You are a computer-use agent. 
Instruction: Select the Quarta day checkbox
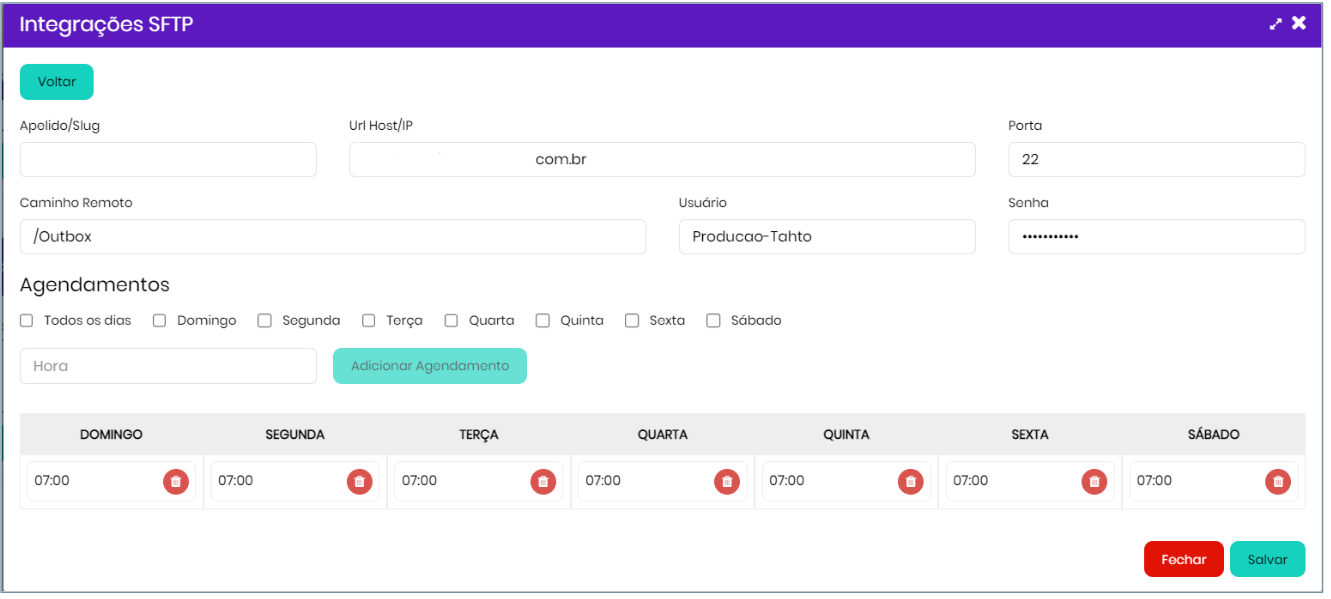point(451,321)
